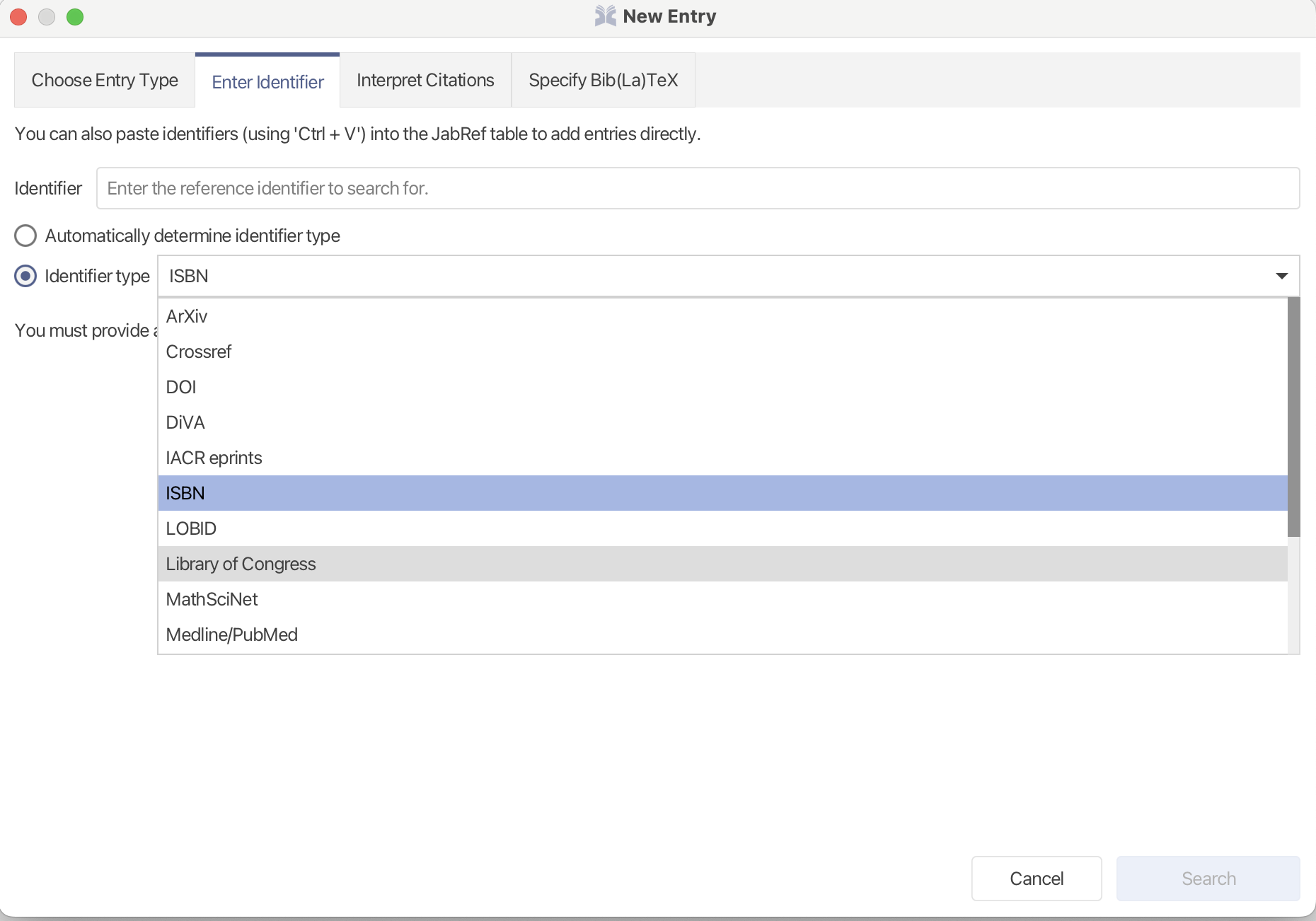
Task: Click the dropdown list scrollbar thumb
Action: point(1293,417)
